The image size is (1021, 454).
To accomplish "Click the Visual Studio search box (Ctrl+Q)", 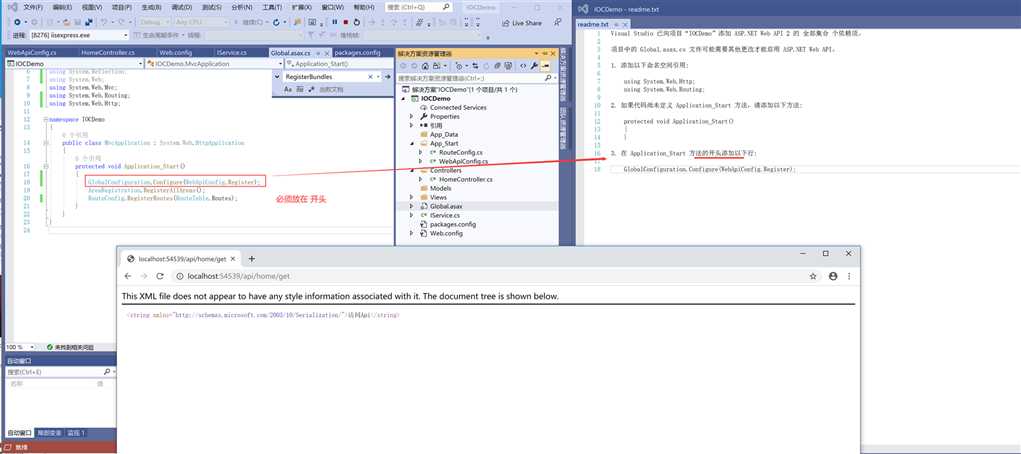I will pyautogui.click(x=419, y=7).
